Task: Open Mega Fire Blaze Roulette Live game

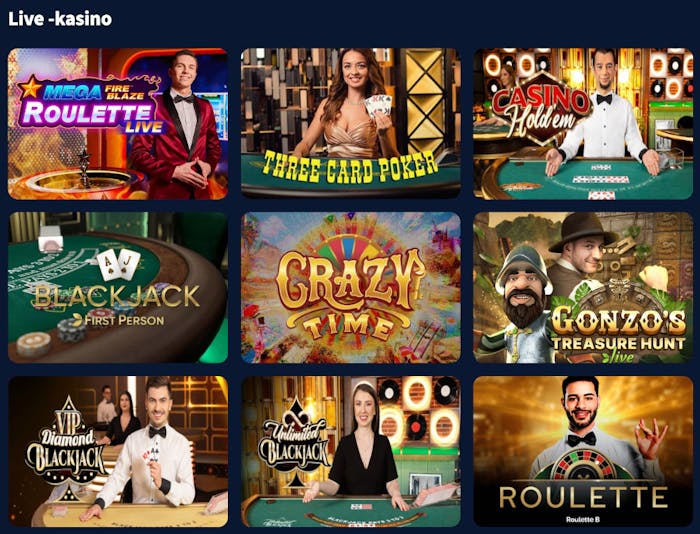Action: point(118,124)
